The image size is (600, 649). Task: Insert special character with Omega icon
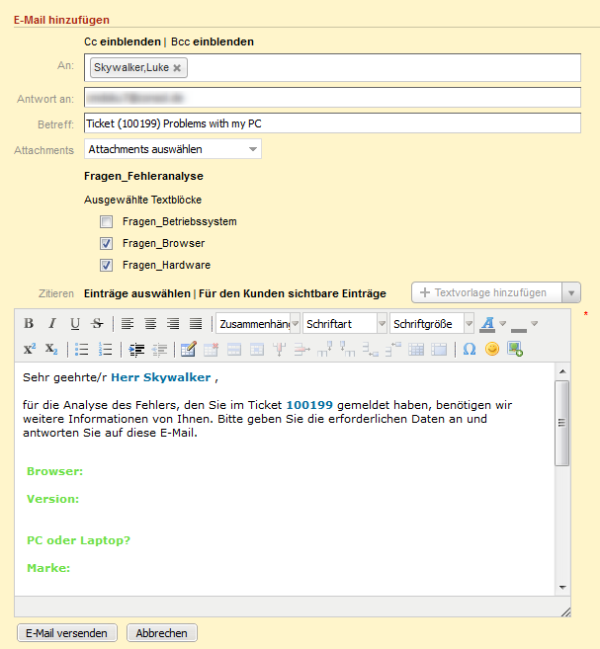click(x=469, y=349)
